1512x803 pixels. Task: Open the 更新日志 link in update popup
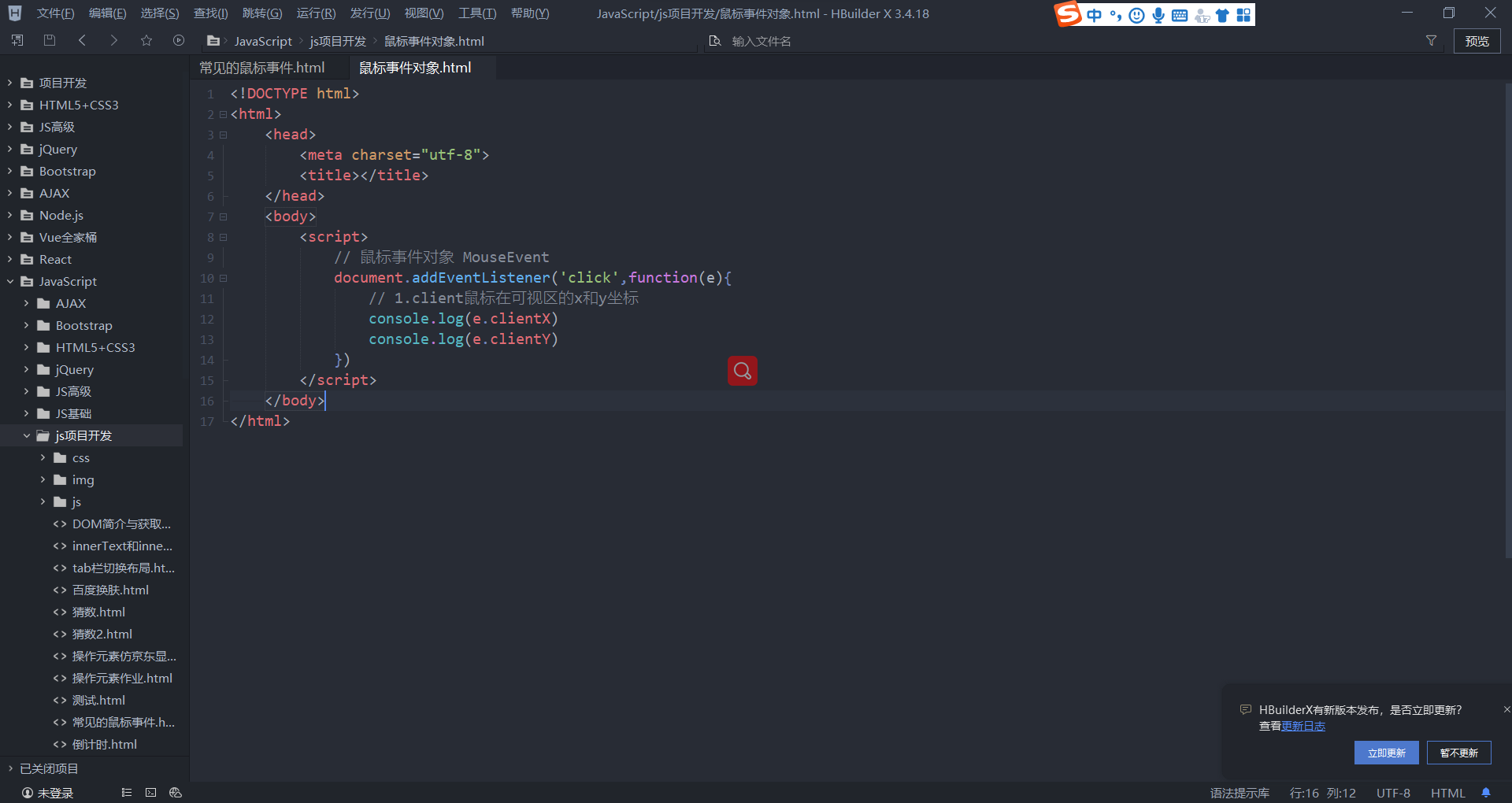click(1303, 727)
